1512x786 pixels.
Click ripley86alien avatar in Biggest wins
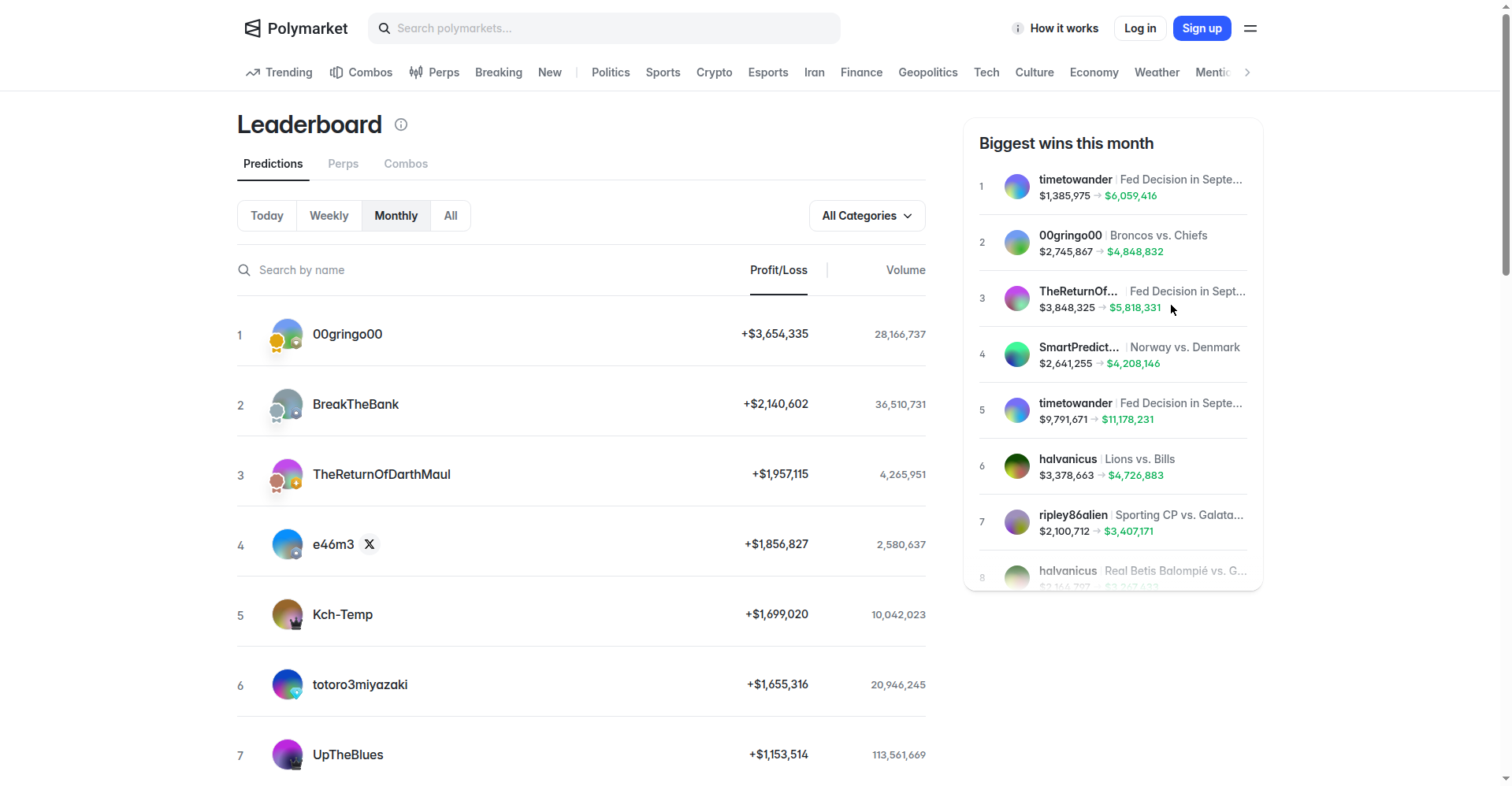tap(1017, 522)
